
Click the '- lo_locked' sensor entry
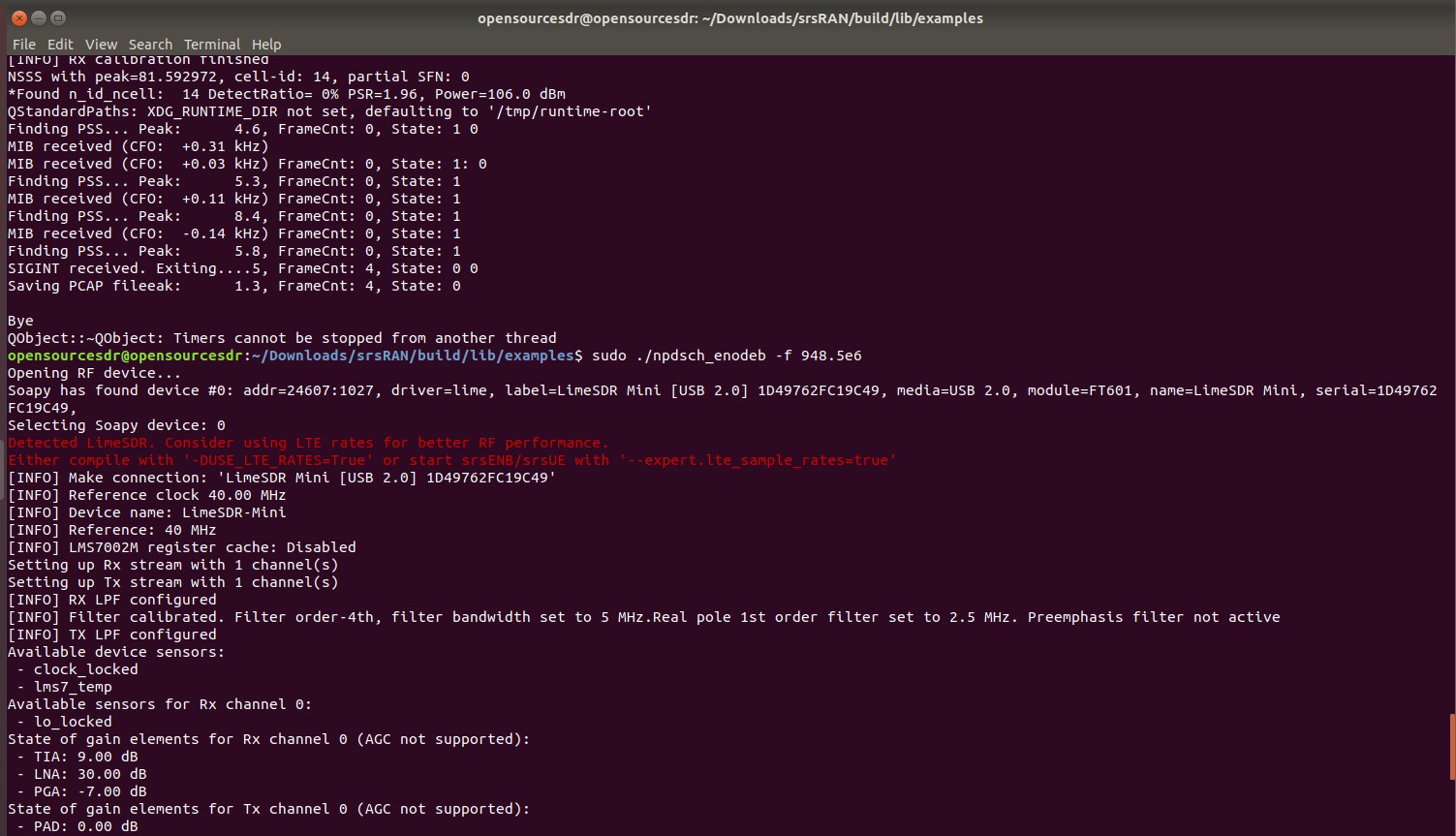[65, 722]
